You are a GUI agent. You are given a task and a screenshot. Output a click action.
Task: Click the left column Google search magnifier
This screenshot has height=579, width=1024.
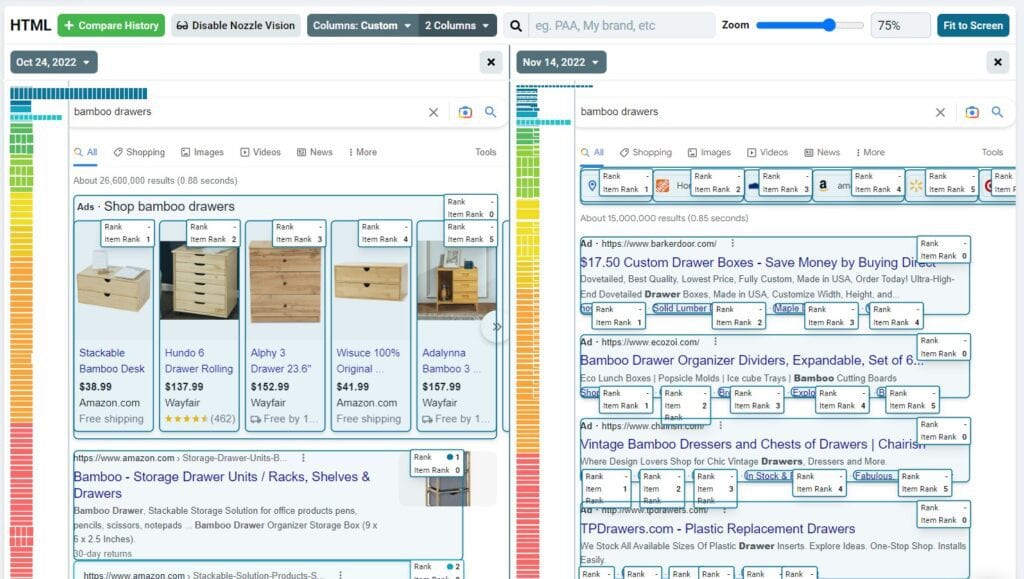click(x=490, y=112)
